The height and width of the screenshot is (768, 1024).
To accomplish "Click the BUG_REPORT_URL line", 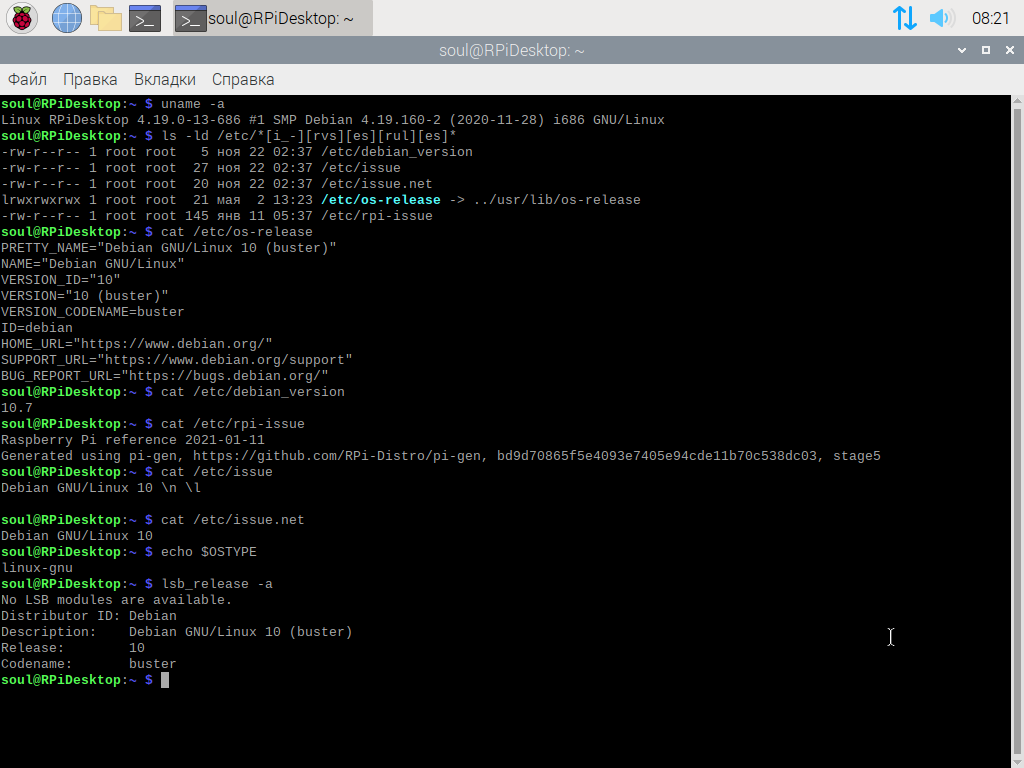I will [165, 376].
